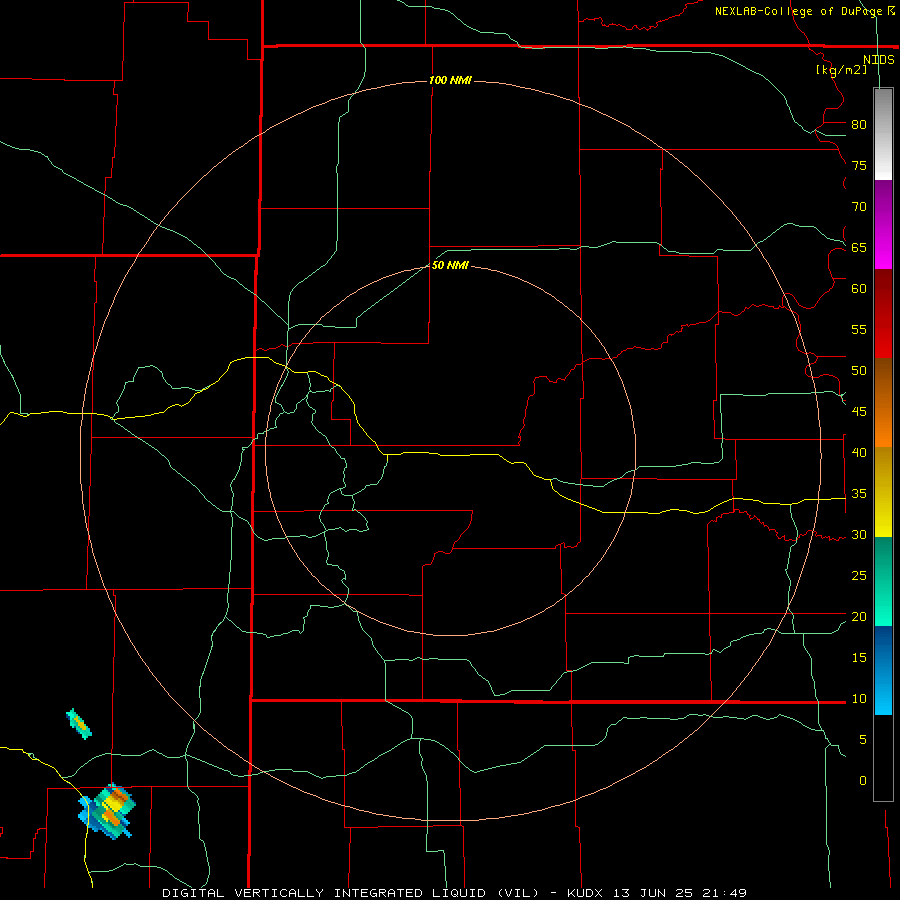Screen dimensions: 900x900
Task: Select the green segment of color scale
Action: 883,581
